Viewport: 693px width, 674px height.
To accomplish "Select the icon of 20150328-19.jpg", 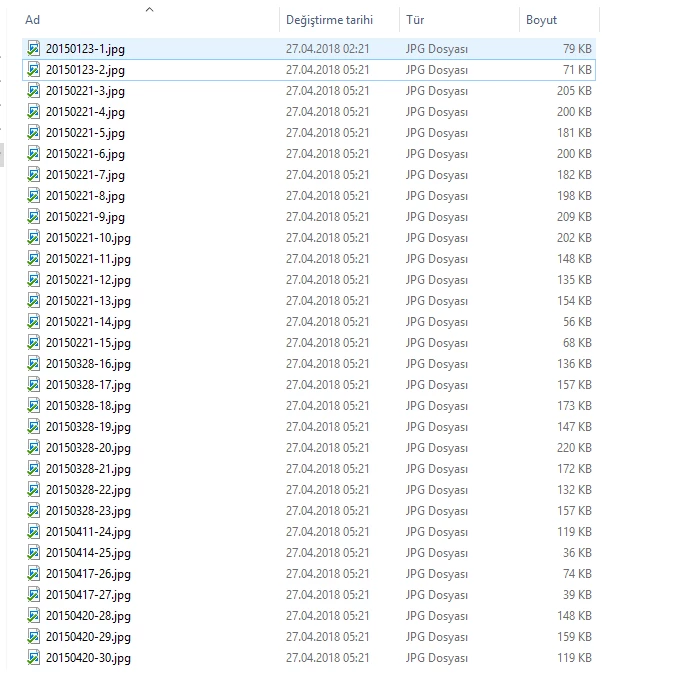I will click(34, 426).
